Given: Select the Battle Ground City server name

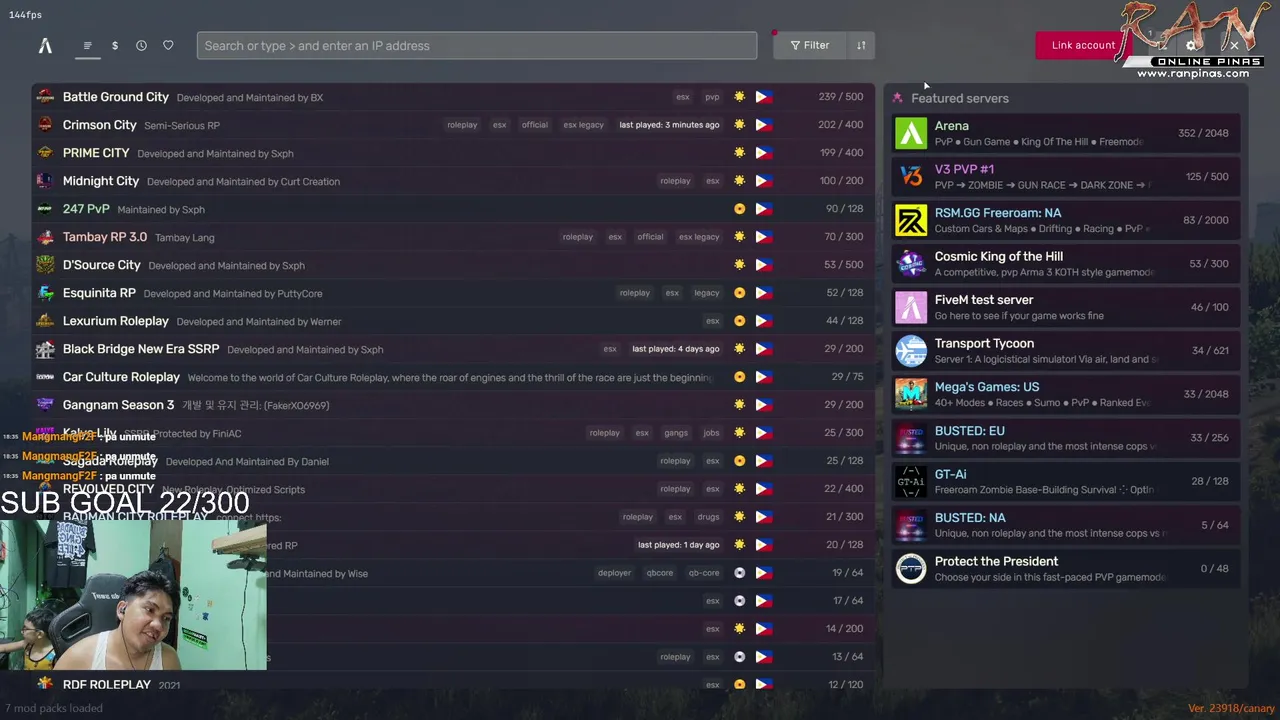Looking at the screenshot, I should pos(116,97).
